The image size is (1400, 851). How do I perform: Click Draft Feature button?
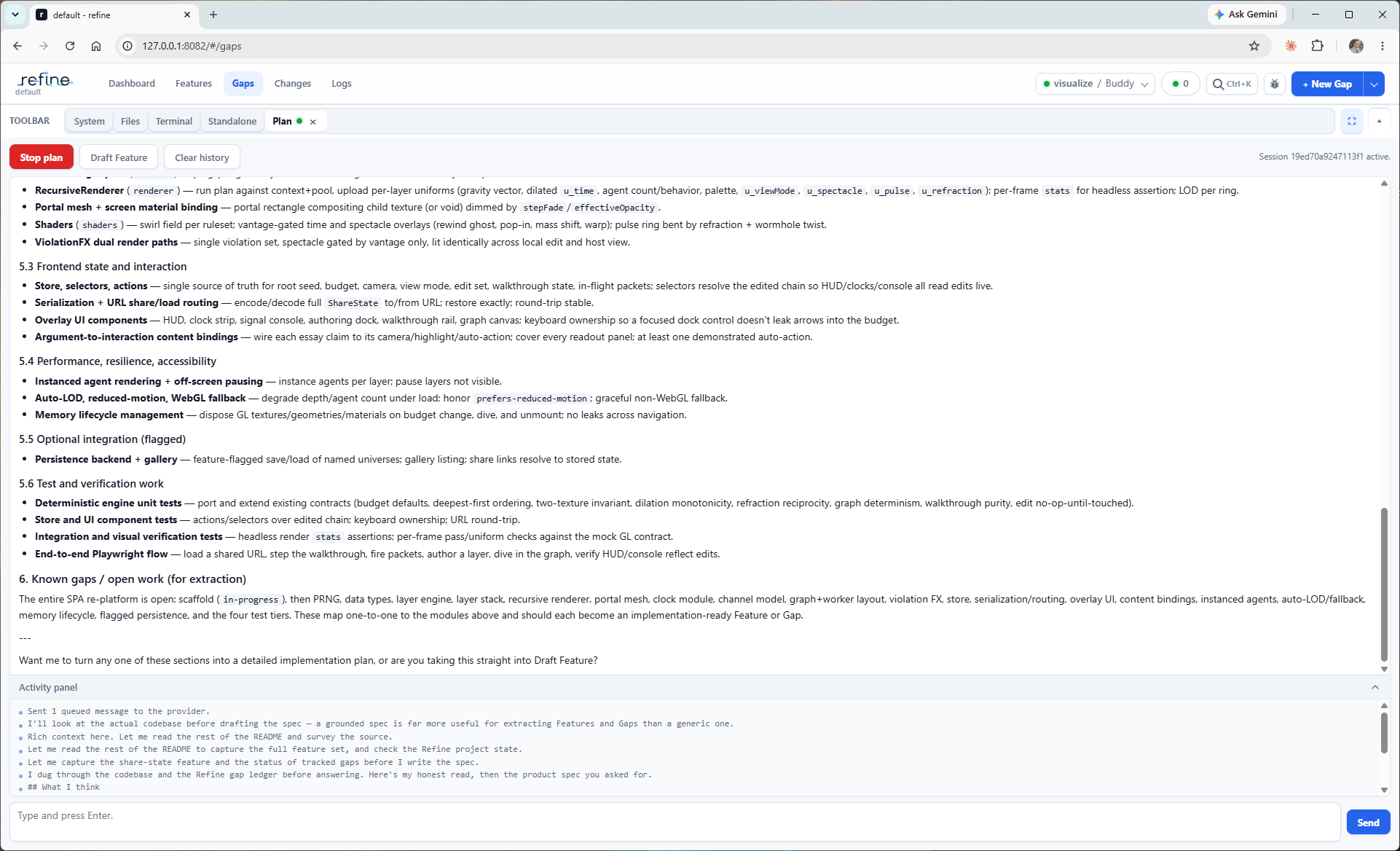coord(119,157)
